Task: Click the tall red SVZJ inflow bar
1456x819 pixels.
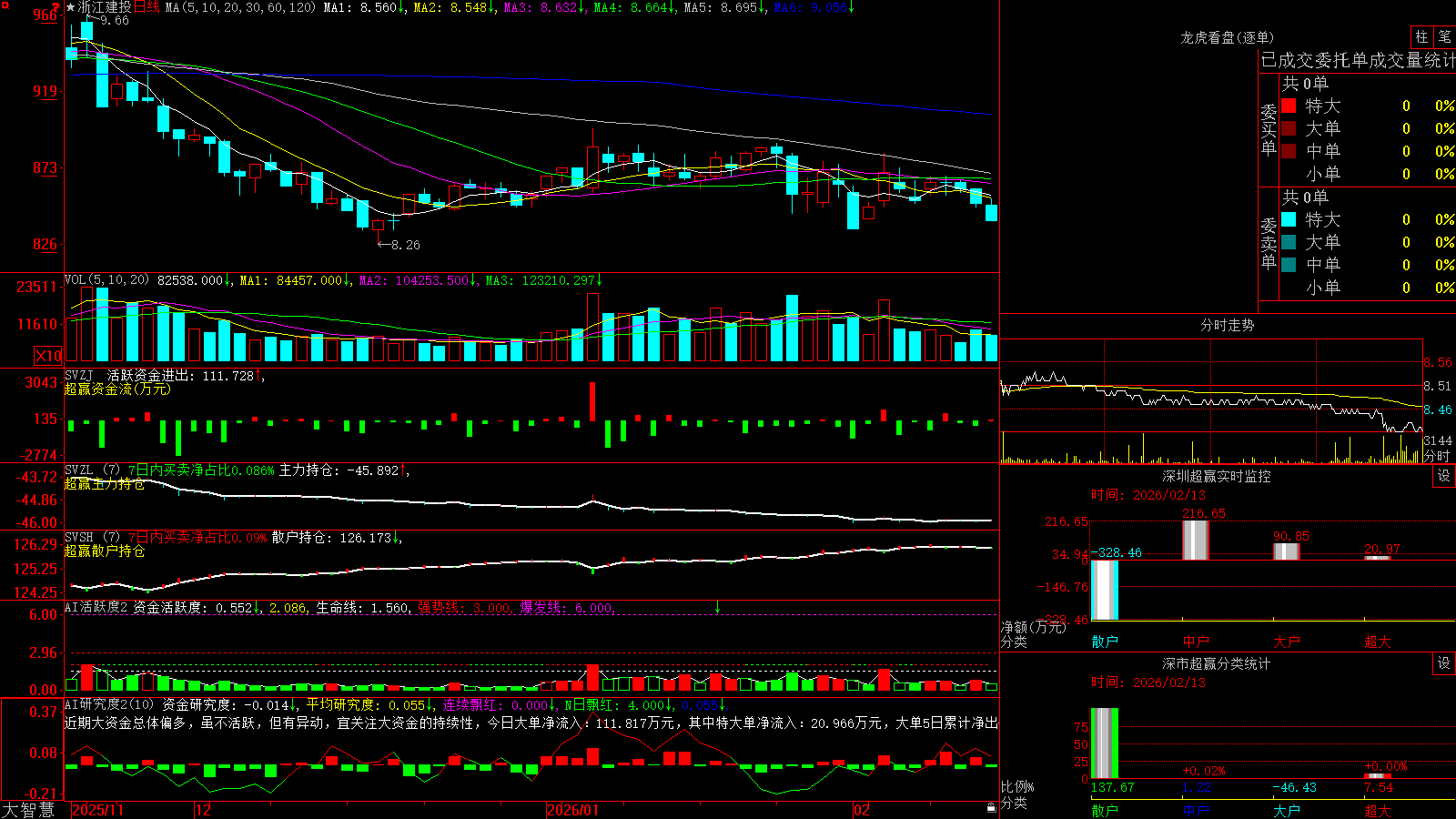Action: coord(592,401)
